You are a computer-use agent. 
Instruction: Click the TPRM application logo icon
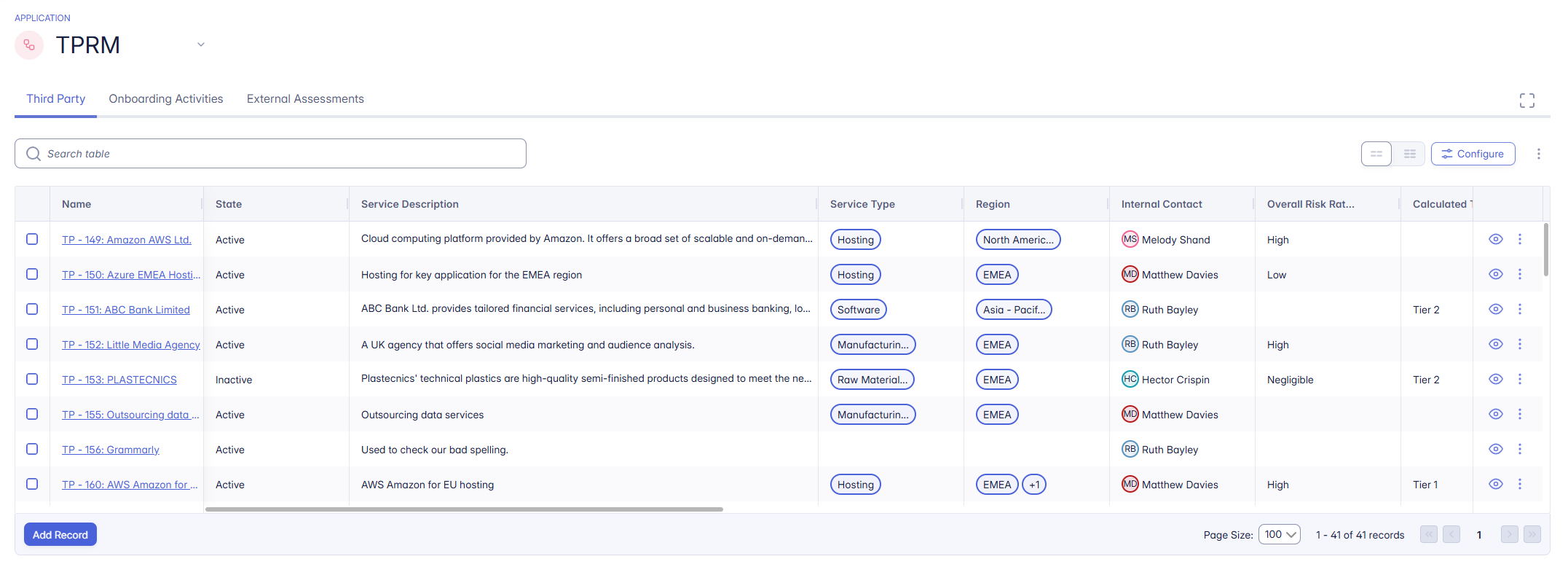coord(29,45)
